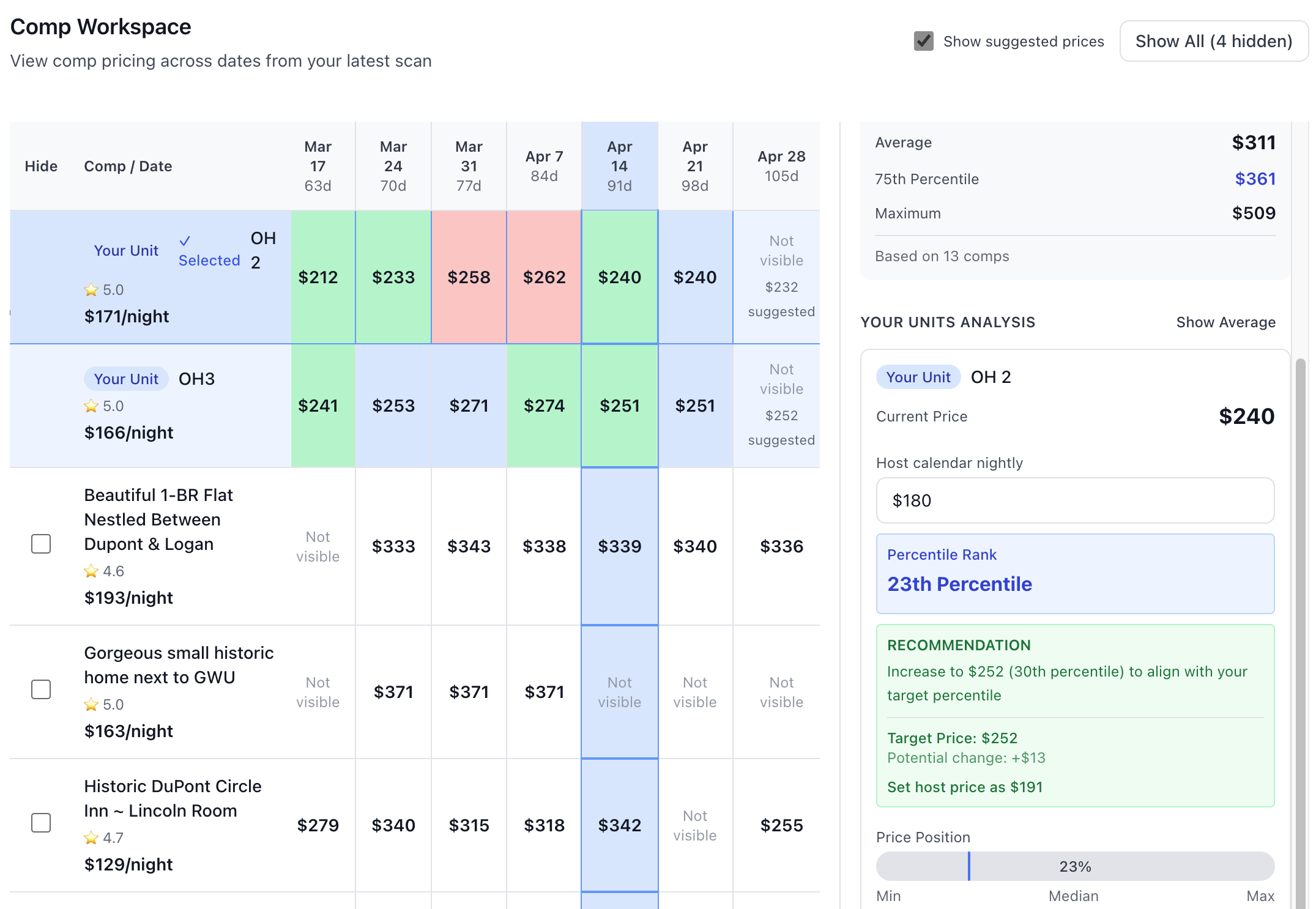
Task: Click Set host price as $191
Action: point(964,787)
